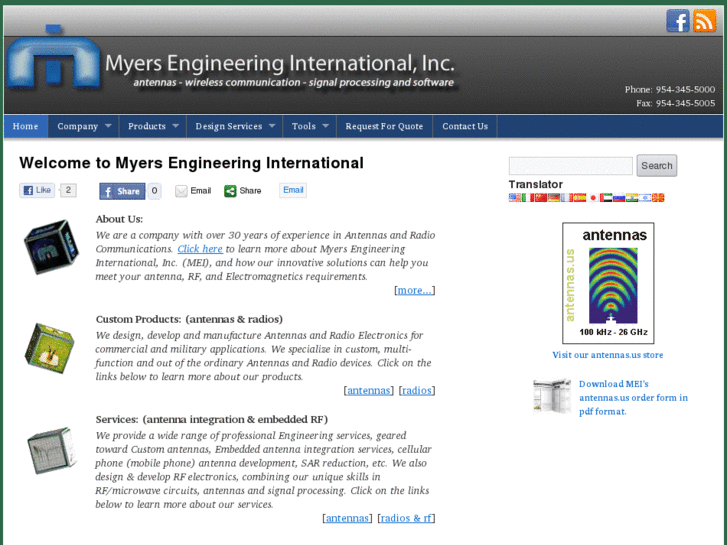Download MEI's antennas.us order form pdf
Screen dimensions: 727x545
(633, 398)
